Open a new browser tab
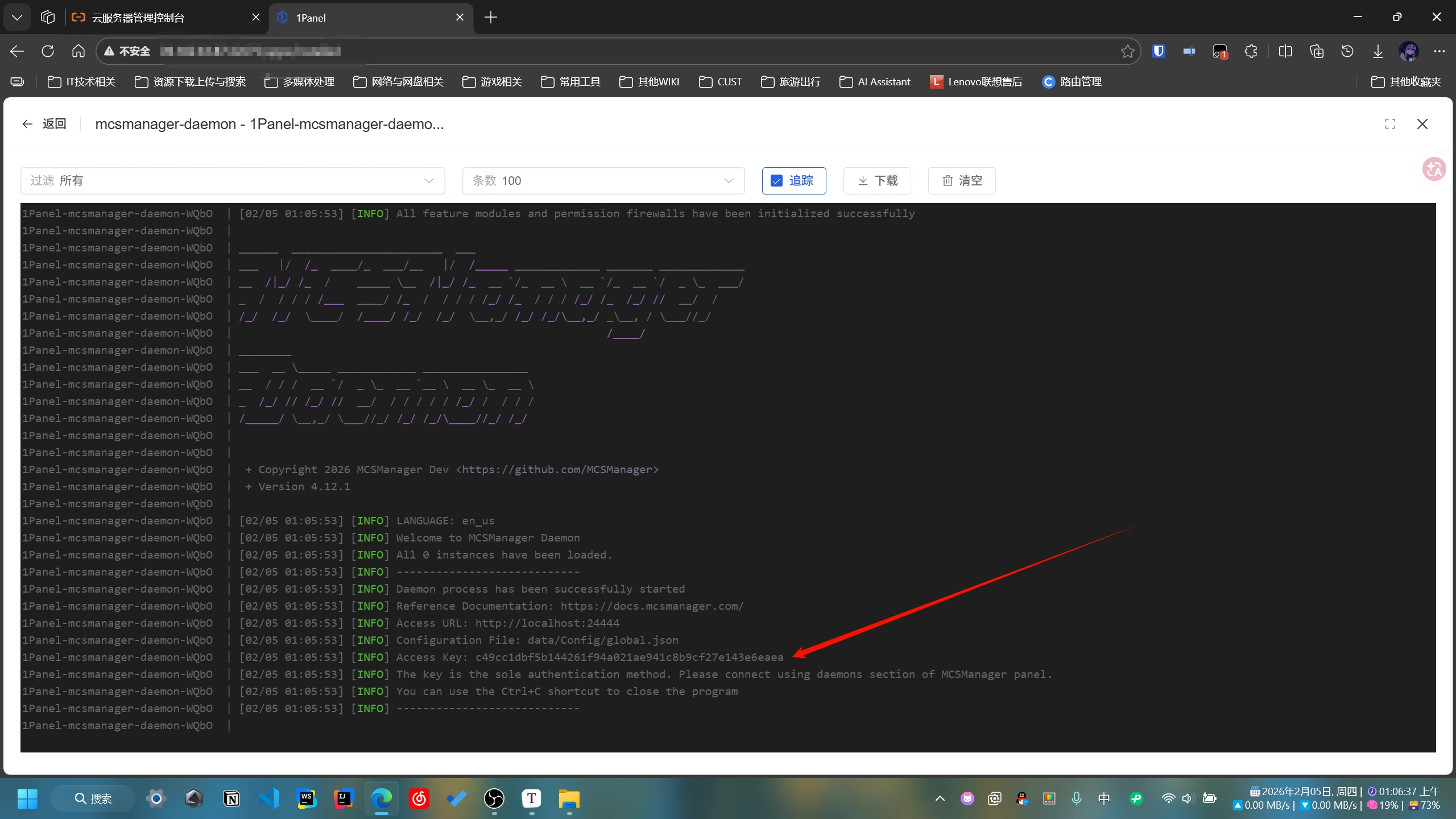This screenshot has height=819, width=1456. click(491, 18)
